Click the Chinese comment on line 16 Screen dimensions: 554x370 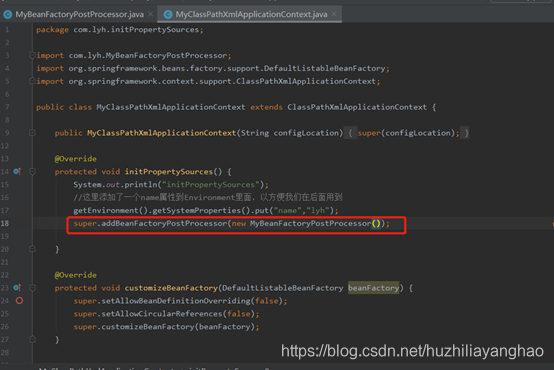[x=208, y=197]
